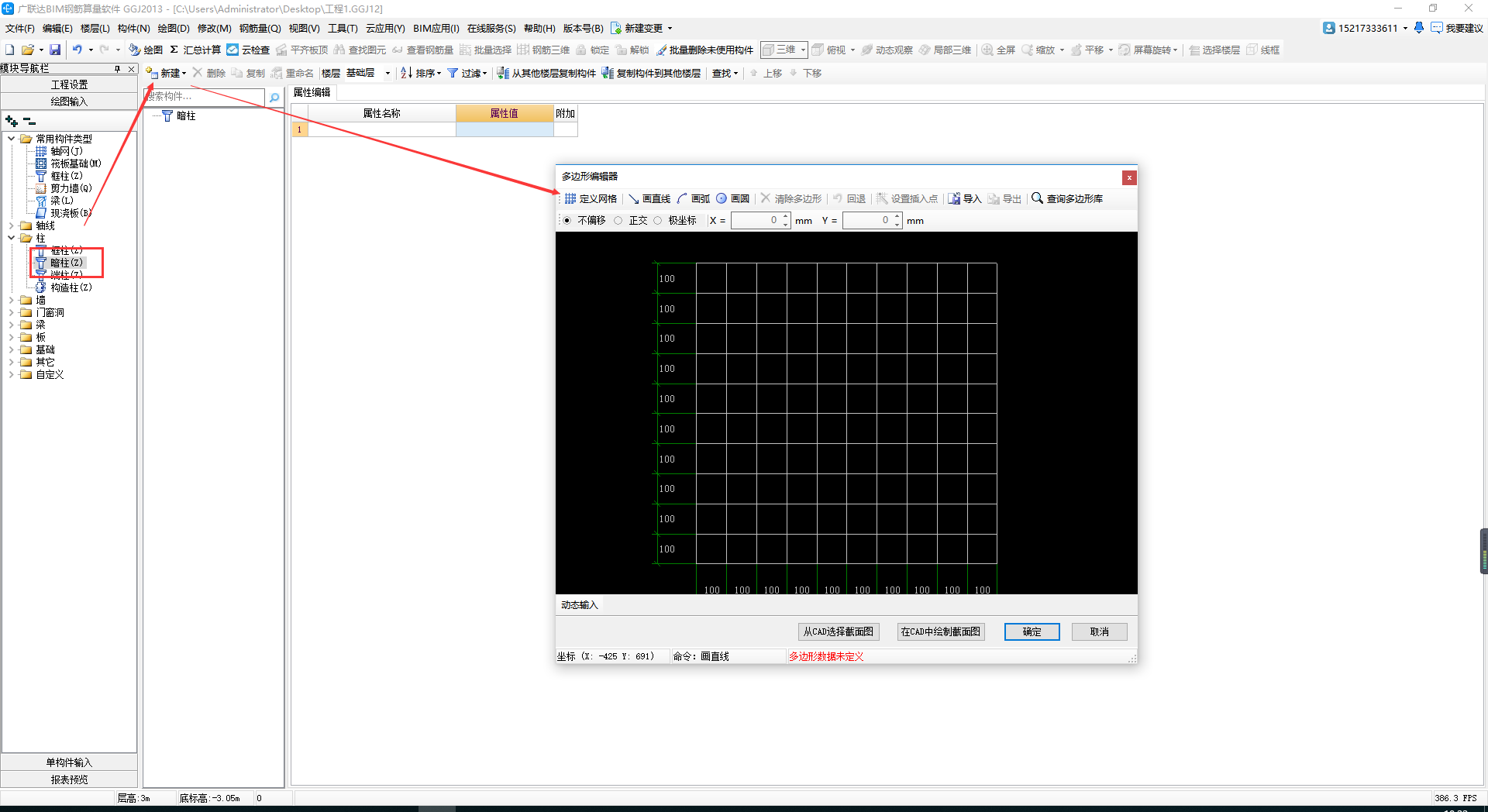Click the X offset input field
Viewport: 1488px width, 812px height.
point(756,221)
